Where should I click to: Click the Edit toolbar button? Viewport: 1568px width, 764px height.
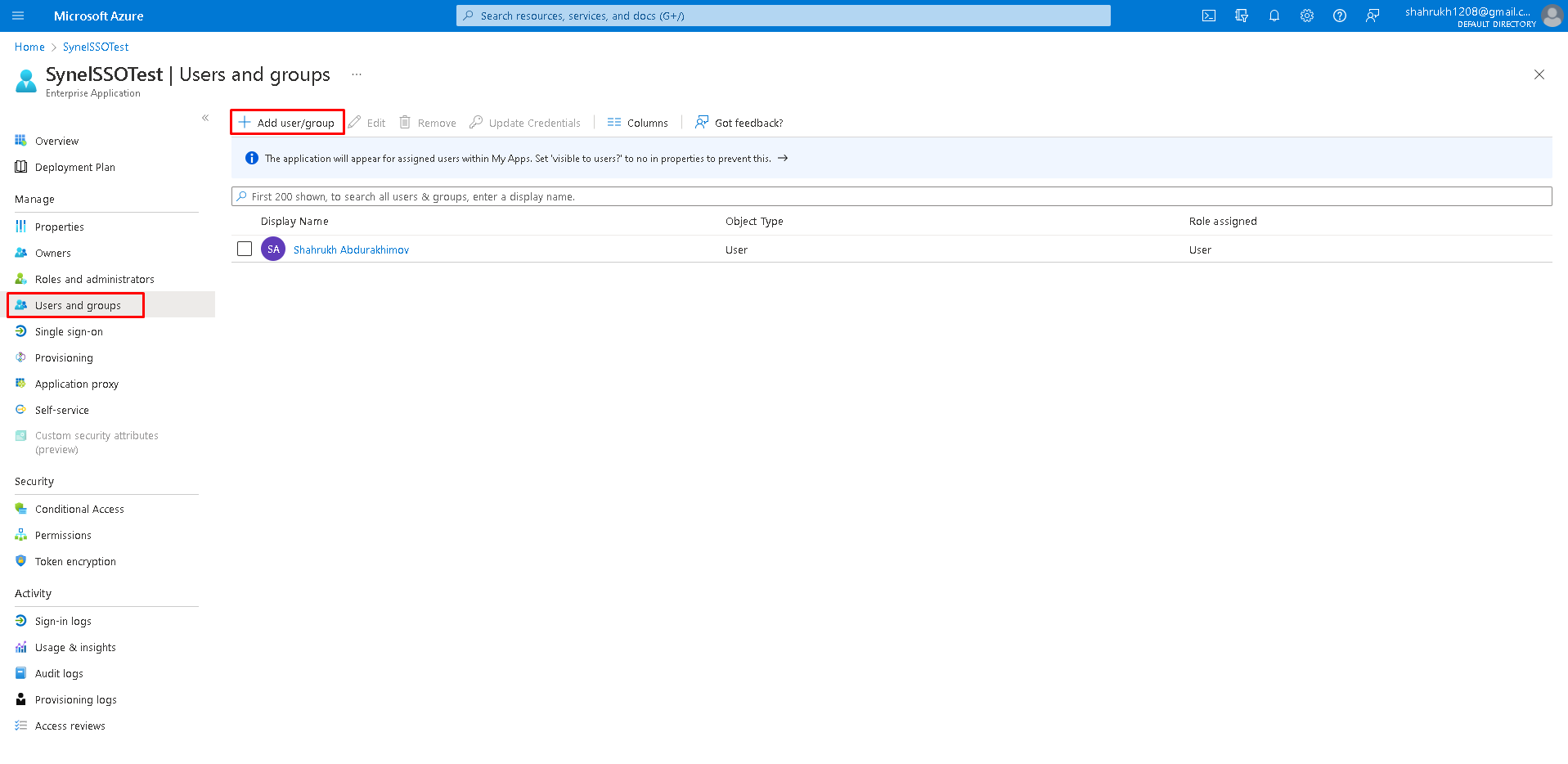pyautogui.click(x=367, y=123)
